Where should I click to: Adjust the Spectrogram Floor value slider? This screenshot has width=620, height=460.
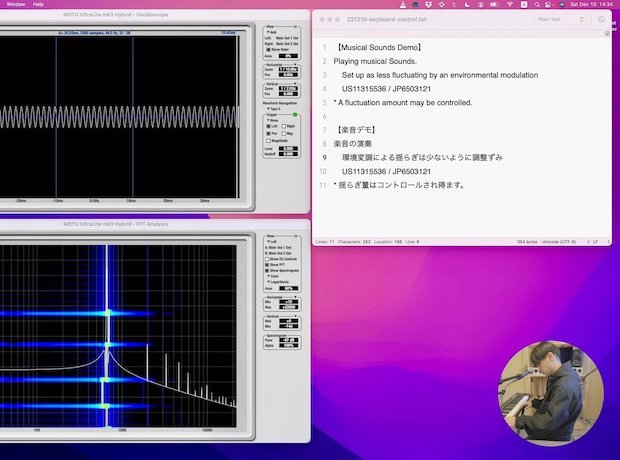point(289,340)
